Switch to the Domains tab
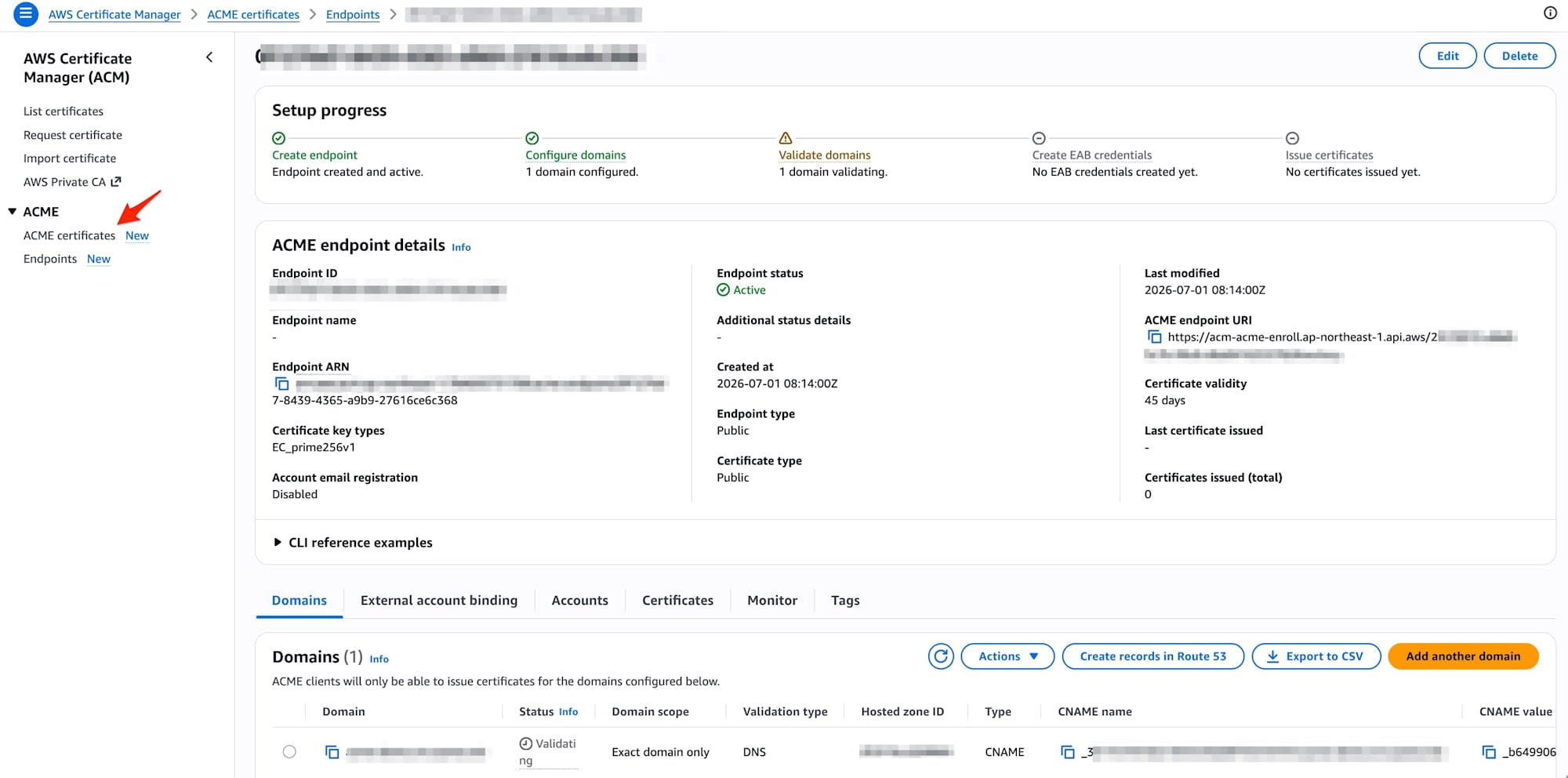 (x=299, y=601)
